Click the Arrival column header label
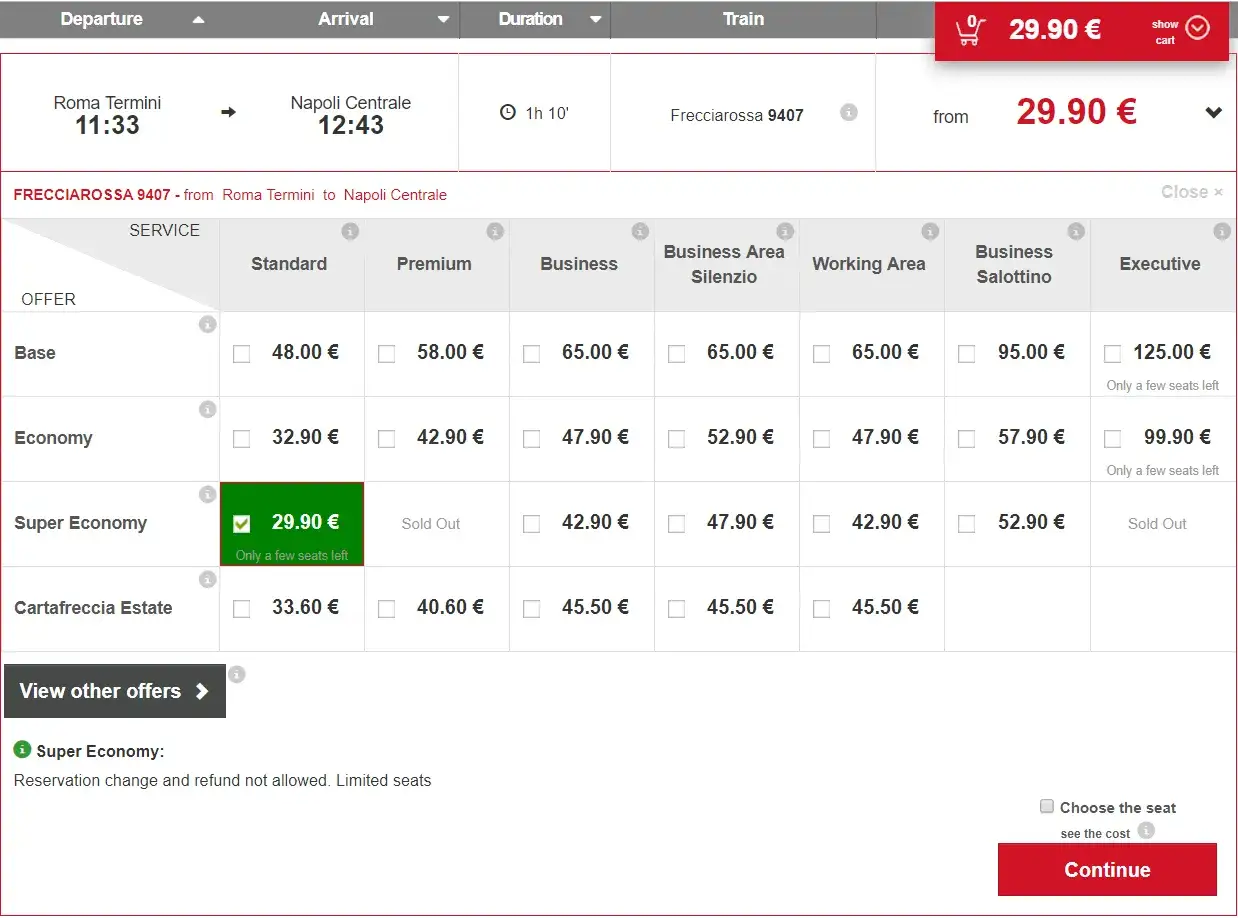The width and height of the screenshot is (1238, 918). point(346,19)
